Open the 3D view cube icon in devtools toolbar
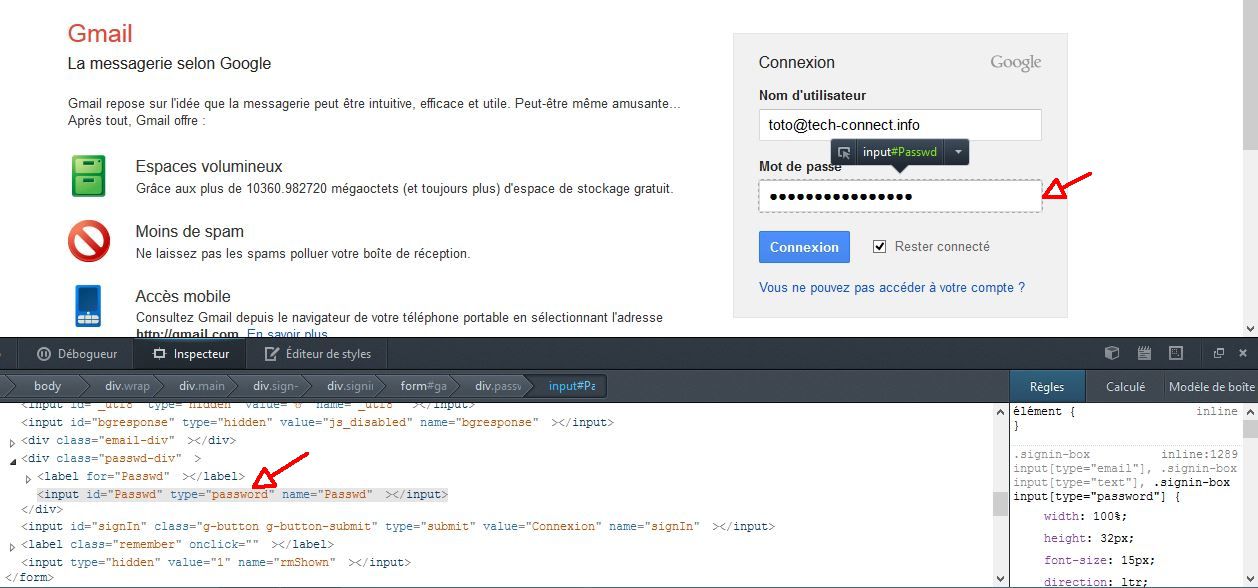1258x588 pixels. click(1111, 353)
